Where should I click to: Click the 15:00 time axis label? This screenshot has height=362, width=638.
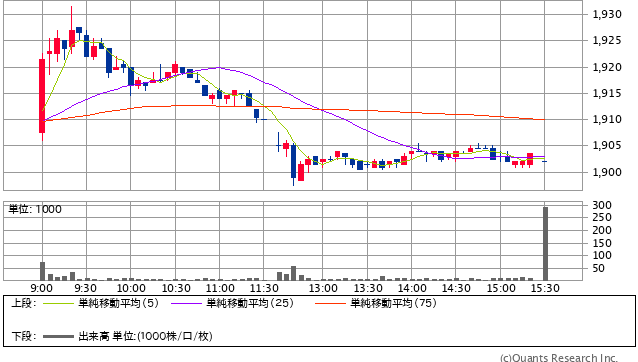tap(501, 288)
